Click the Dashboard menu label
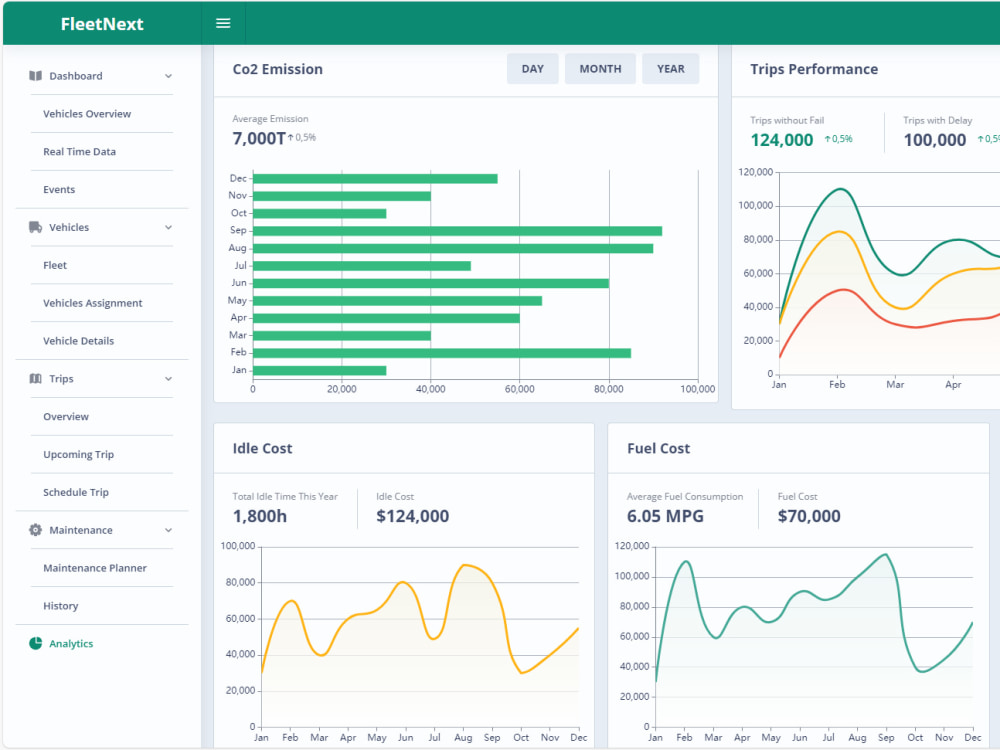1000x750 pixels. click(x=76, y=76)
